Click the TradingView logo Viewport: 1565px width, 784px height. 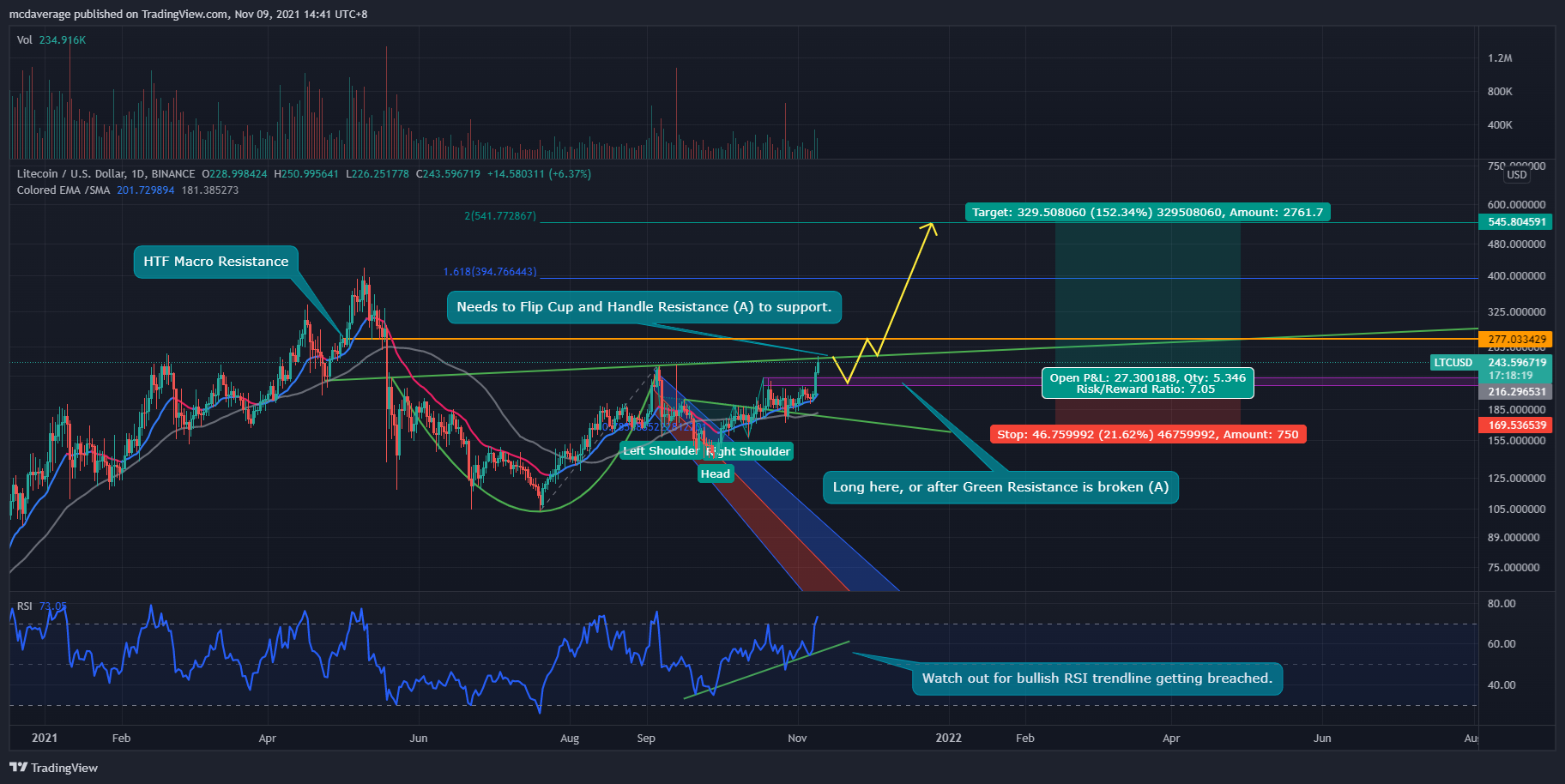[53, 768]
